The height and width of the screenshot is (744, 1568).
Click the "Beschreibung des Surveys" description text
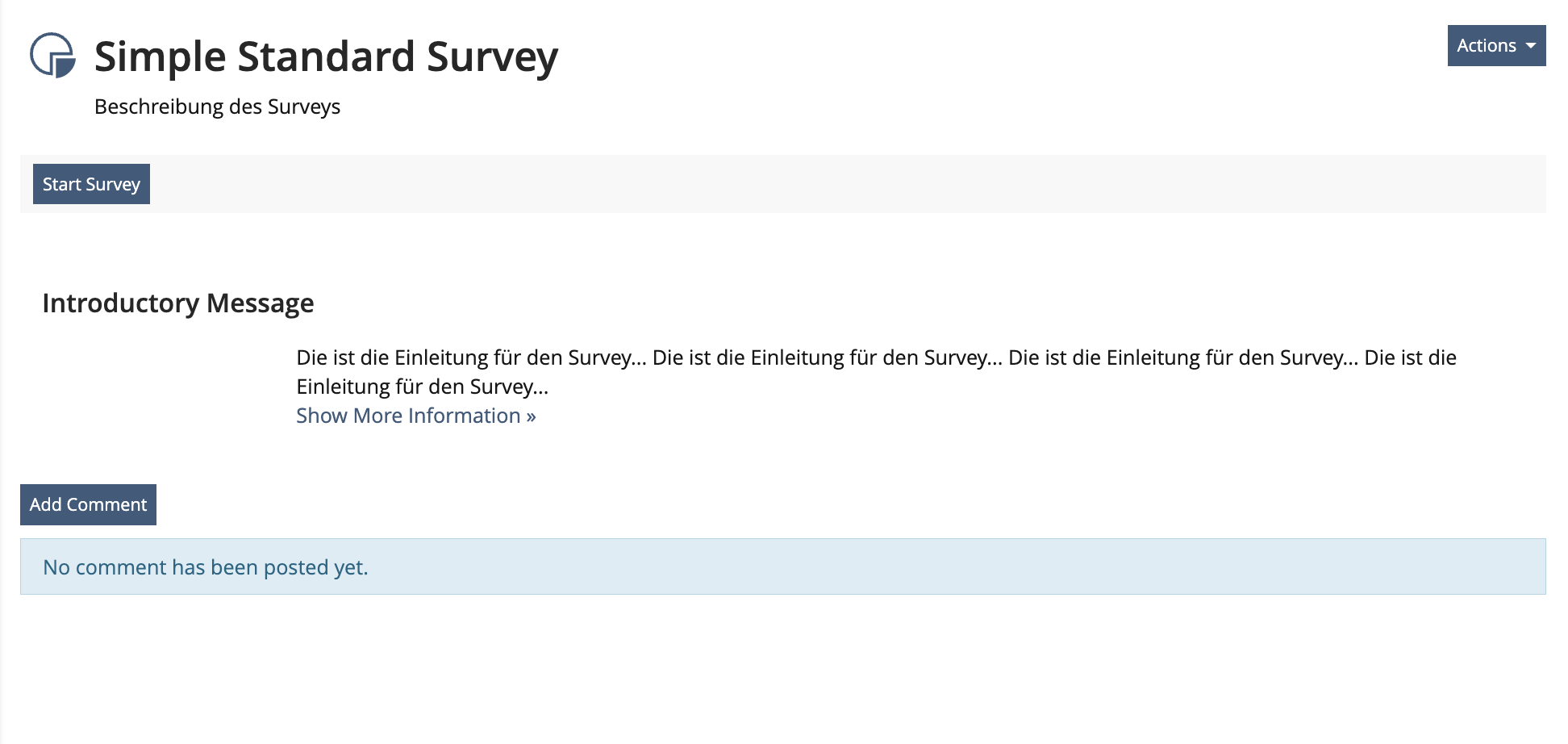point(217,107)
